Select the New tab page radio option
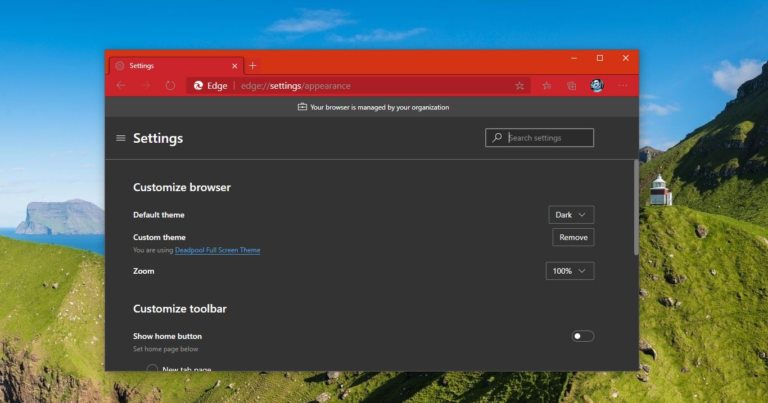768x403 pixels. (152, 369)
